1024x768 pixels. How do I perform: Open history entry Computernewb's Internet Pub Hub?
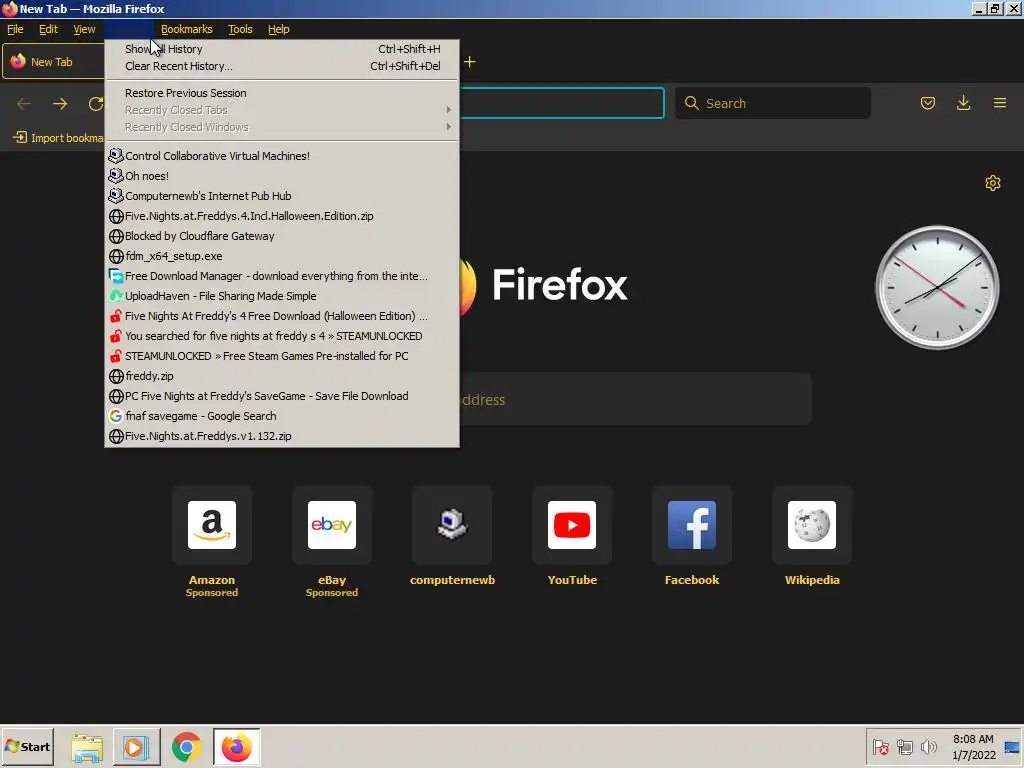[x=282, y=196]
